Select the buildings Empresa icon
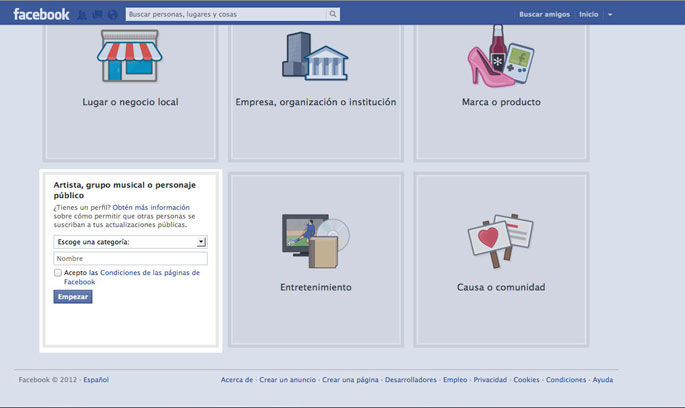The width and height of the screenshot is (685, 408). click(315, 56)
